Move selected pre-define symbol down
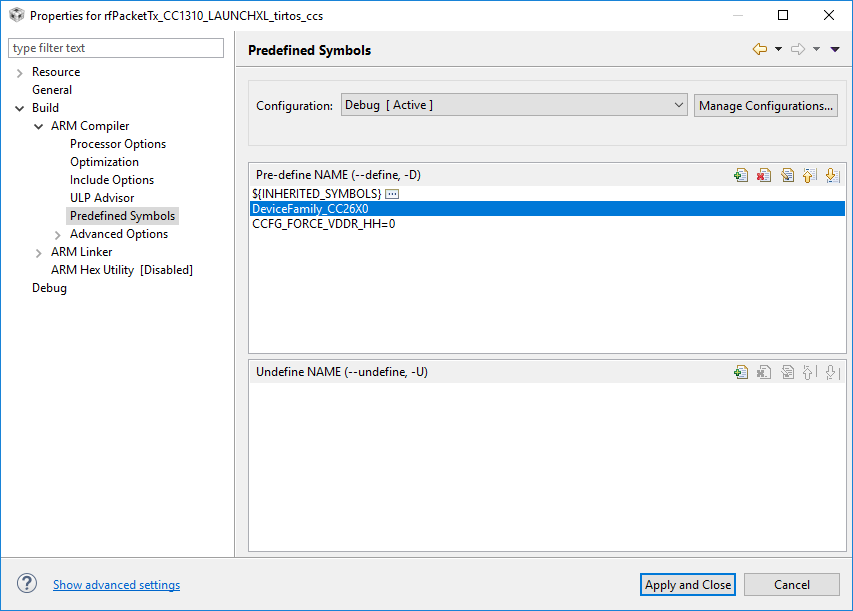Screen dimensions: 853x611 point(832,175)
